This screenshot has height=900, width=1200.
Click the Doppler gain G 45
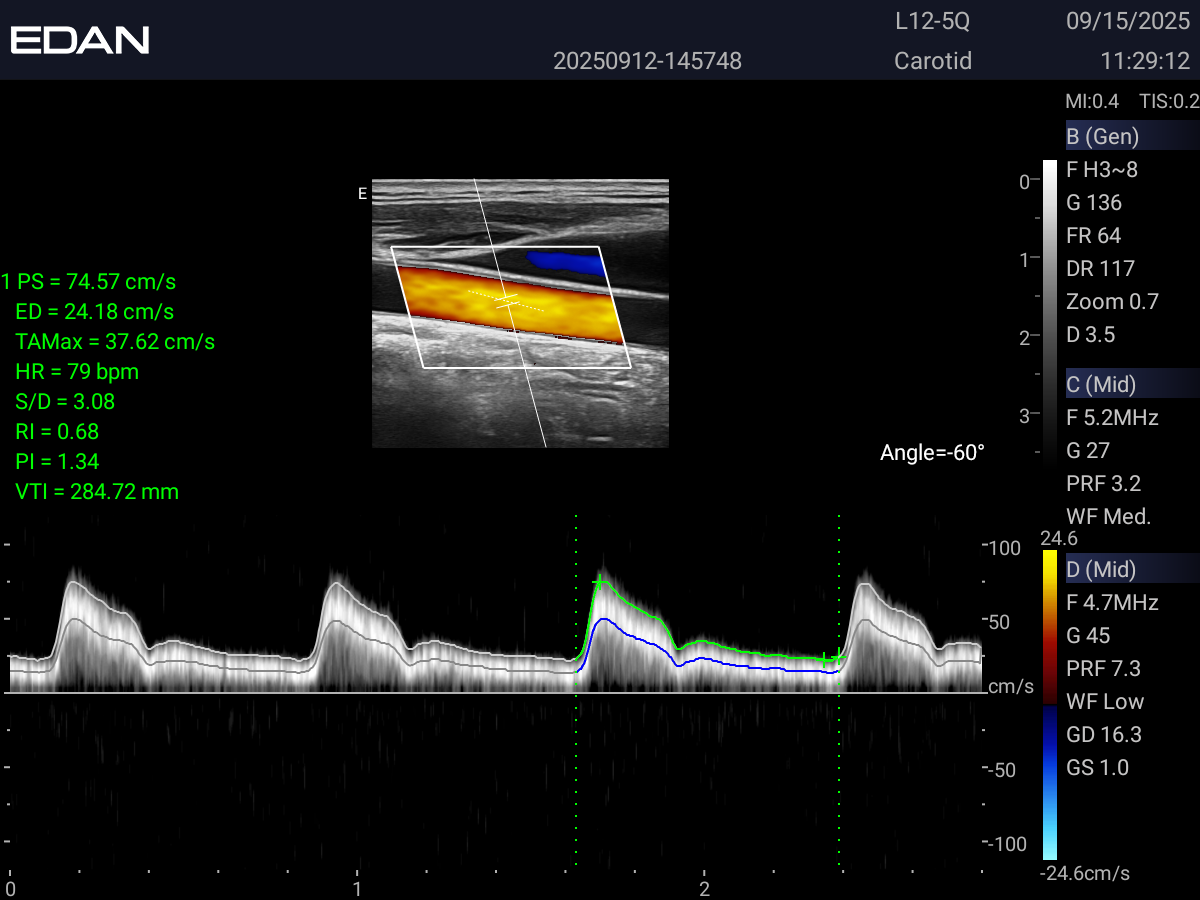click(x=1088, y=635)
